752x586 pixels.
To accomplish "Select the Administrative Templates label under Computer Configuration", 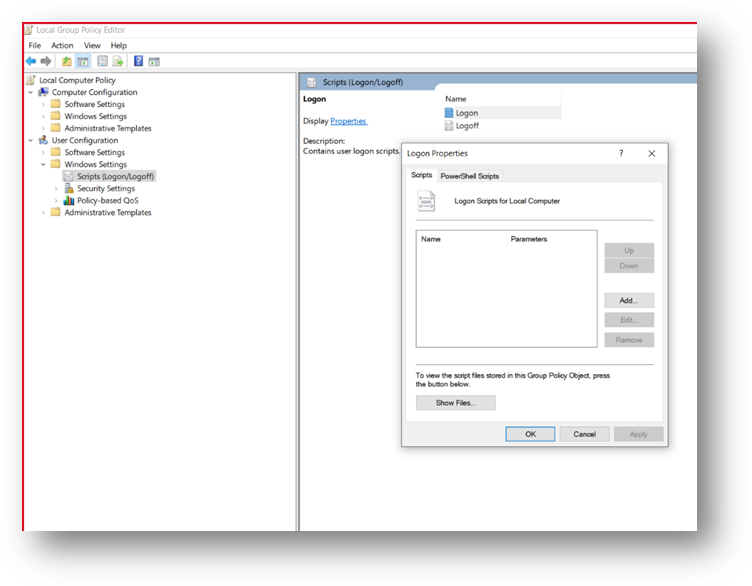I will point(108,128).
